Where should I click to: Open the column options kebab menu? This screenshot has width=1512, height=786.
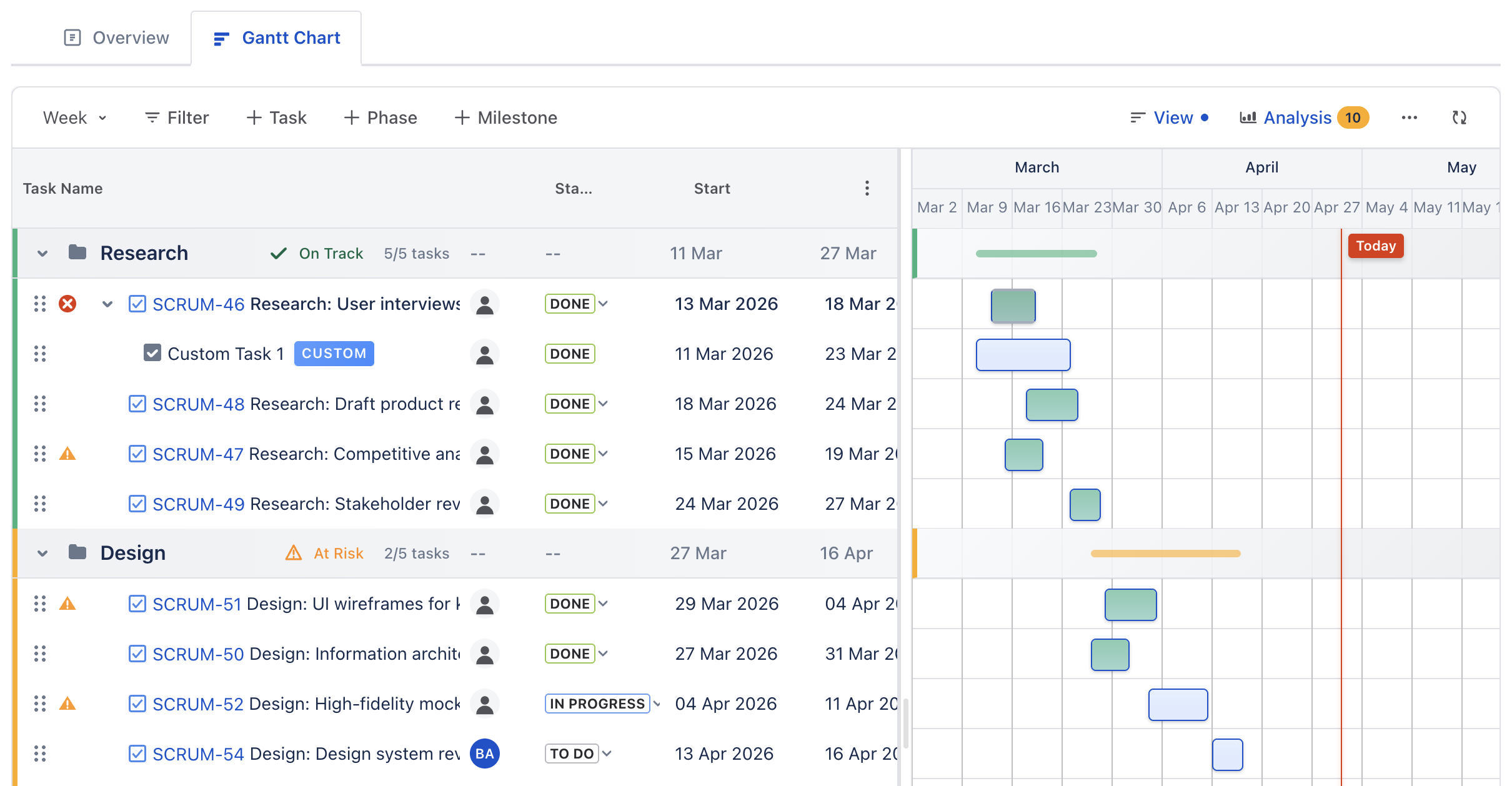coord(867,188)
